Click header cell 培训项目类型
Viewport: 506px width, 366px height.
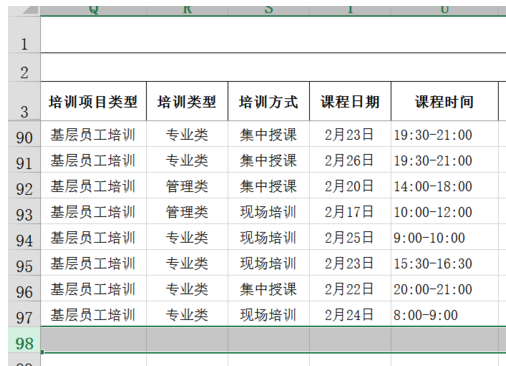(x=93, y=101)
